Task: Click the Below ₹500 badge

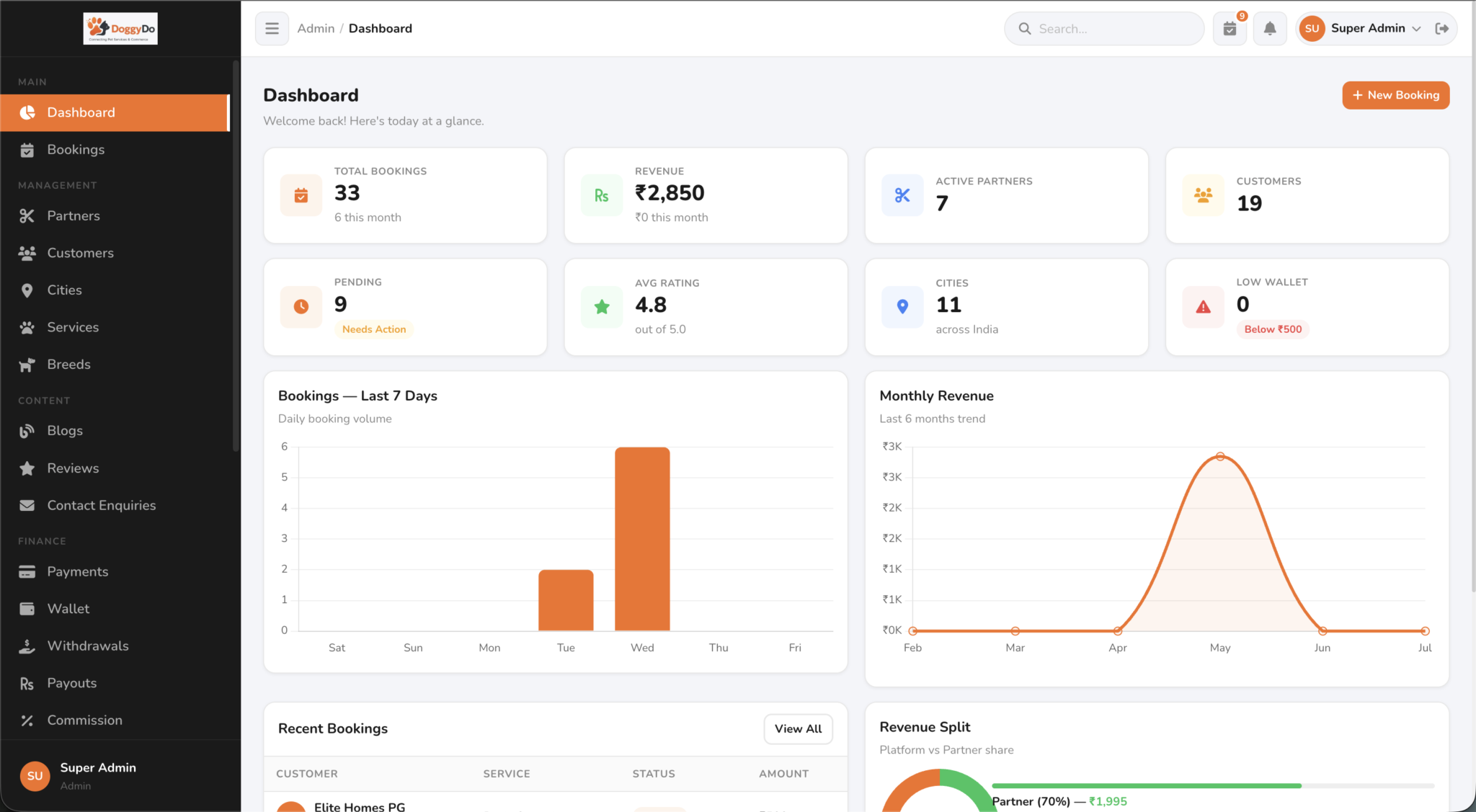Action: pyautogui.click(x=1273, y=329)
